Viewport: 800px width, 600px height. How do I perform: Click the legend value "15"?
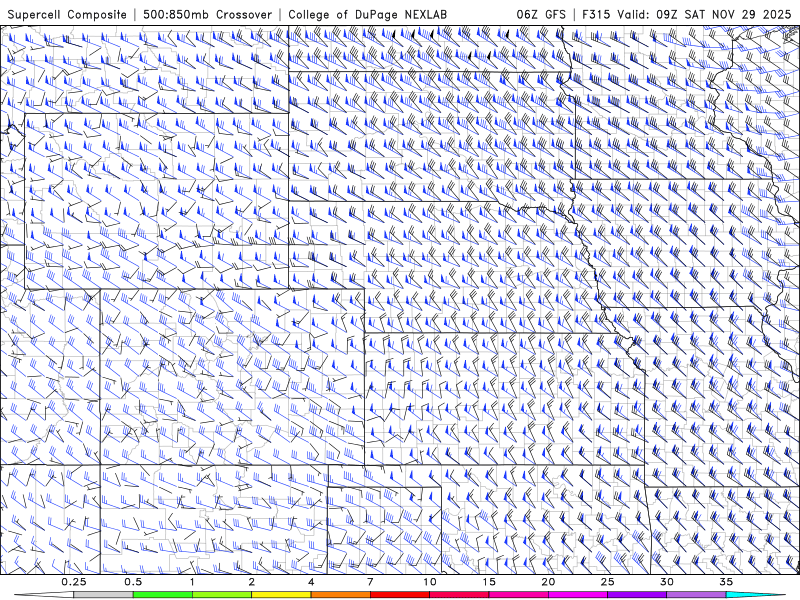coord(489,582)
